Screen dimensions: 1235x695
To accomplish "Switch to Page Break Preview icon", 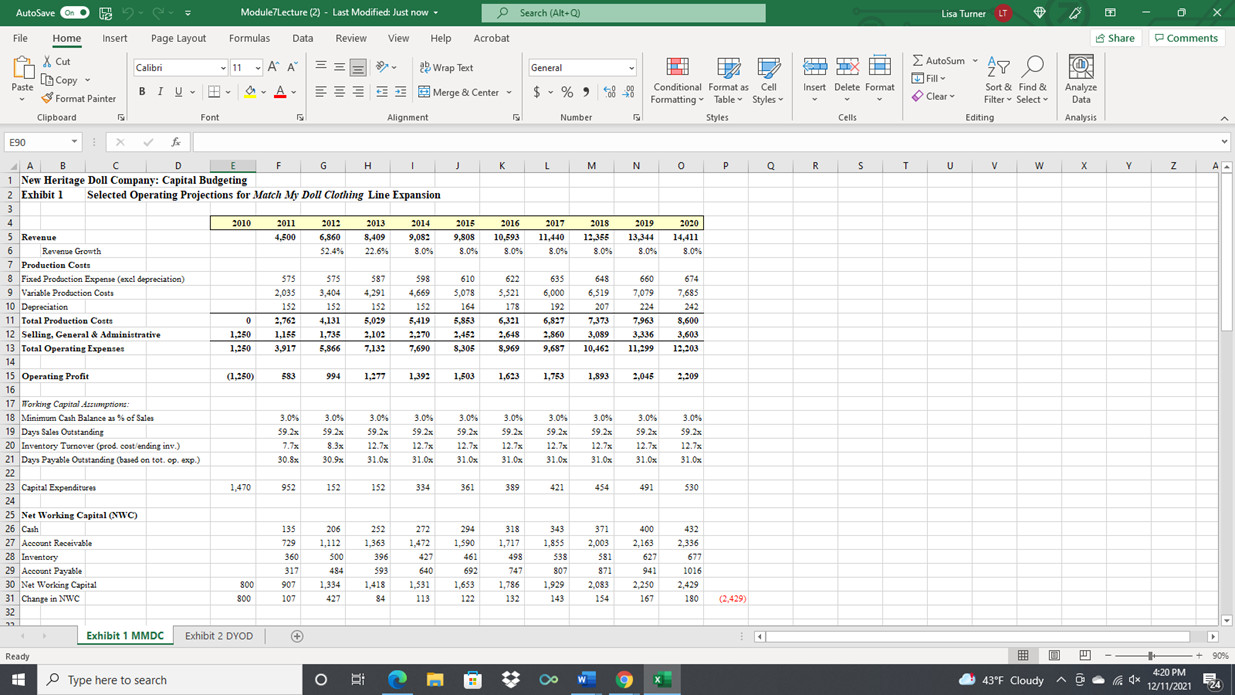I will 1083,656.
